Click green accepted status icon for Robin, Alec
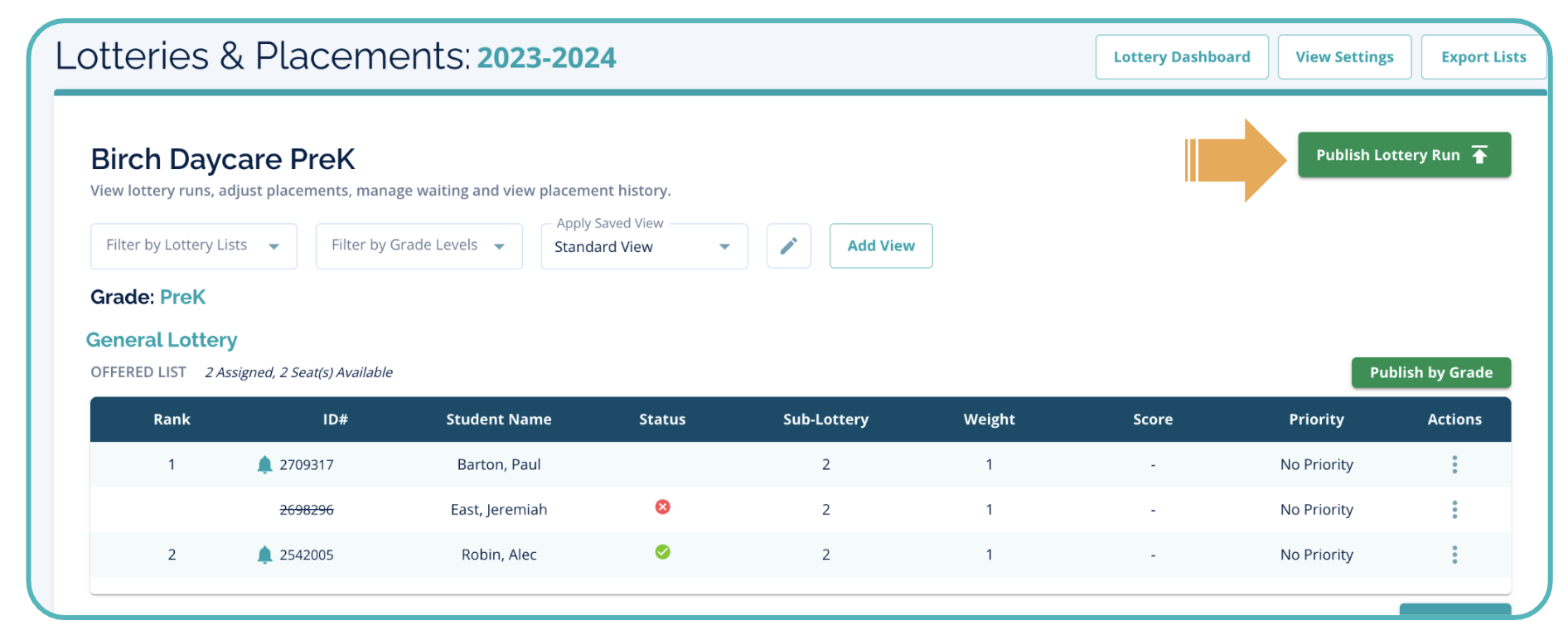 point(662,552)
